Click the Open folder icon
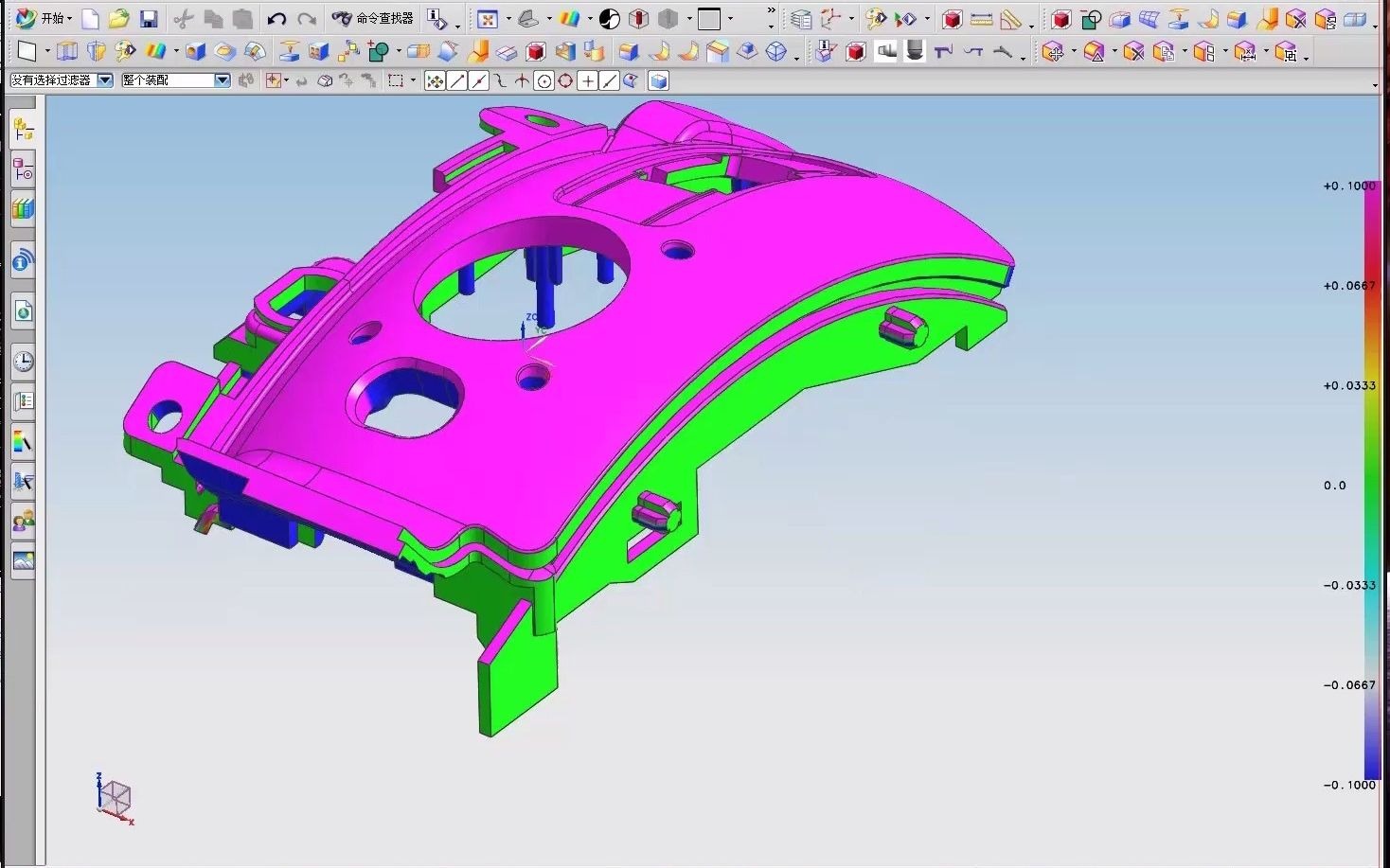1390x868 pixels. coord(118,18)
